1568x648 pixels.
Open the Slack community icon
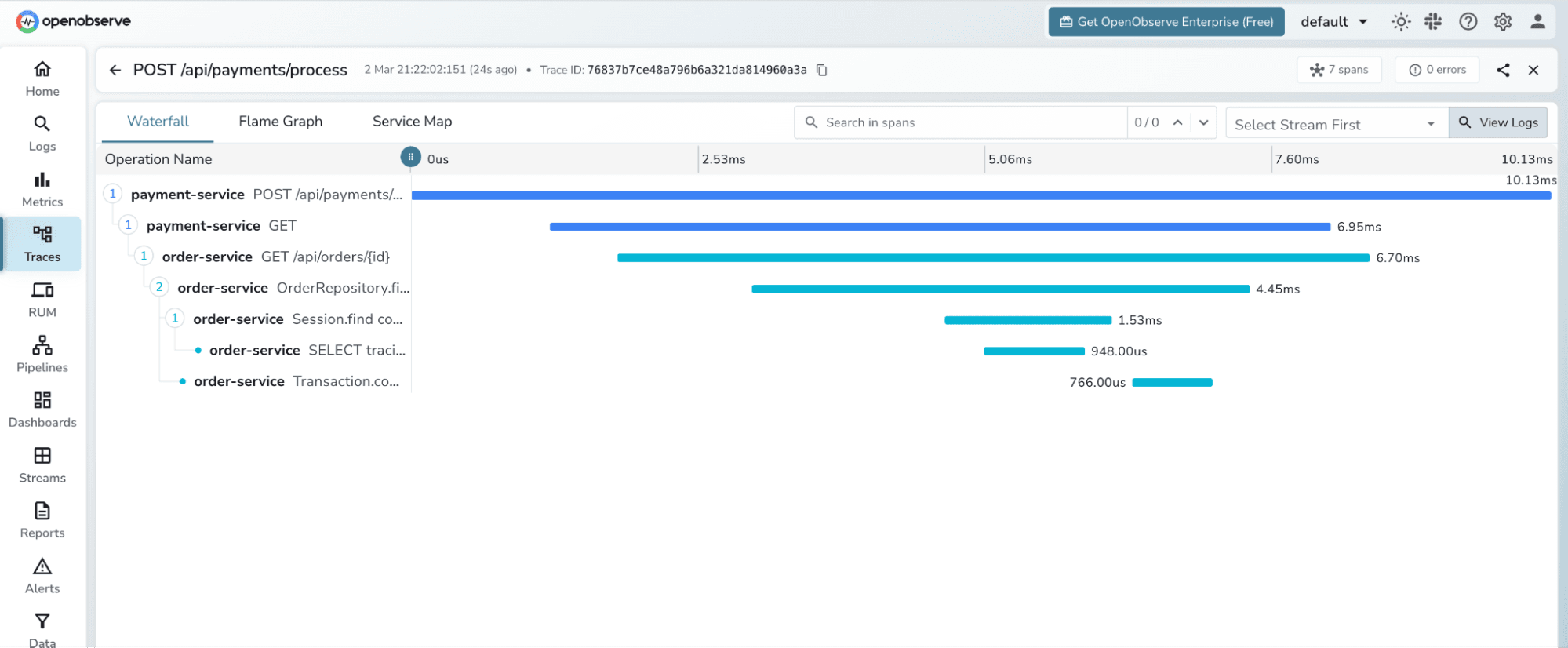point(1434,22)
